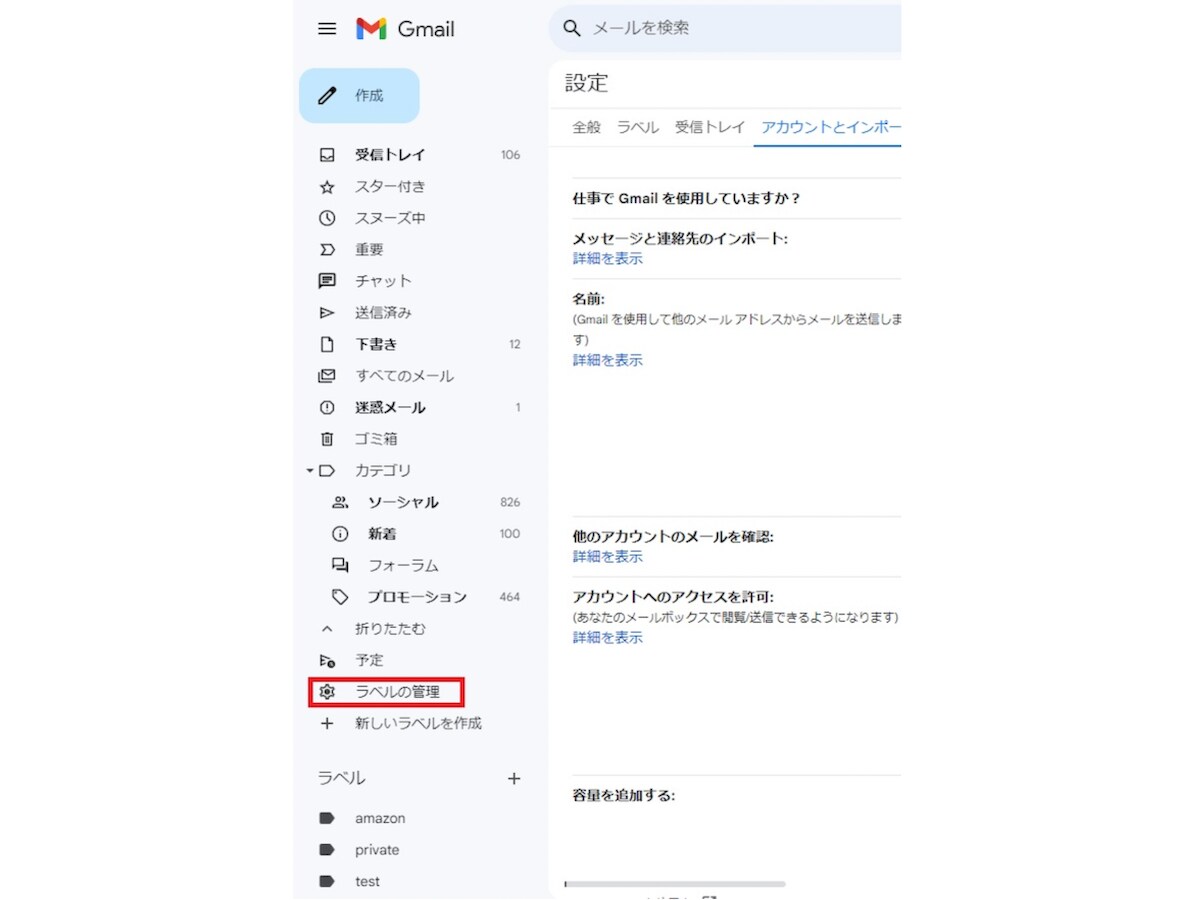Image resolution: width=1200 pixels, height=900 pixels.
Task: Open the amazon label
Action: [x=380, y=818]
